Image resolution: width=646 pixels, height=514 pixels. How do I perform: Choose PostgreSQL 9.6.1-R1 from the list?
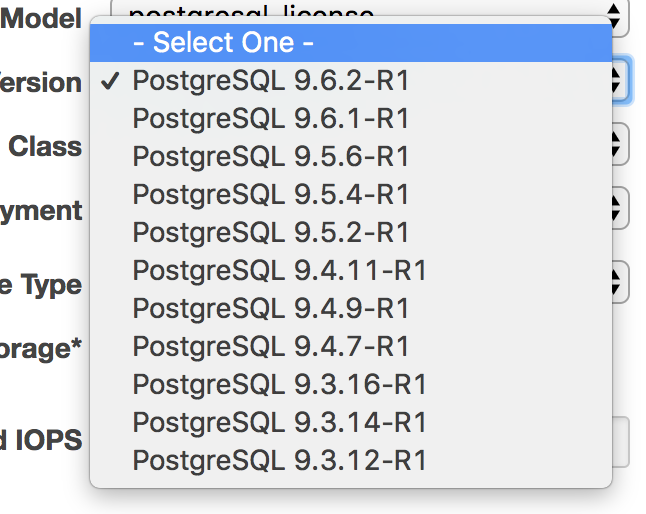click(351, 119)
